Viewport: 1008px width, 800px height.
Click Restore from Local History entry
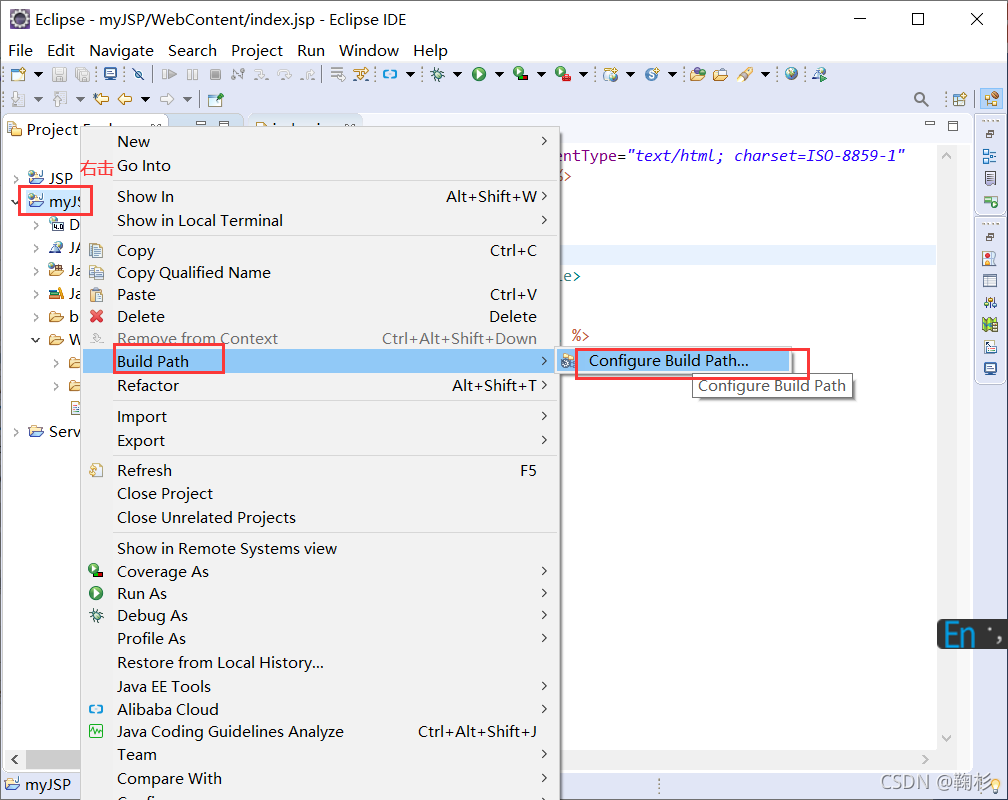[320, 663]
